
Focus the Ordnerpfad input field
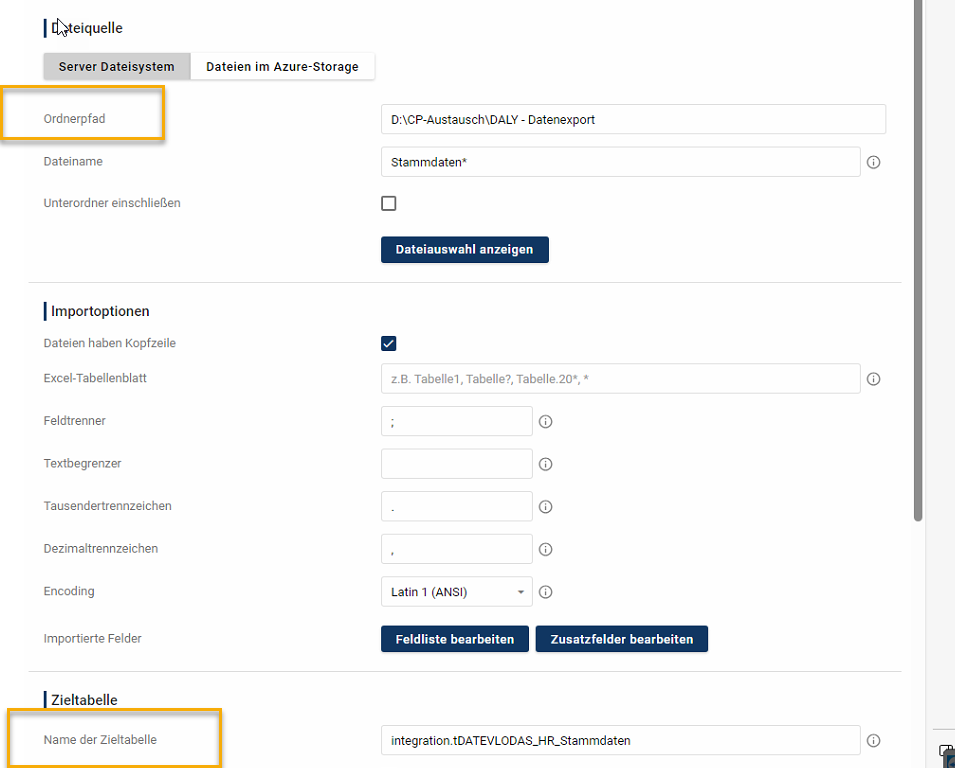click(x=633, y=119)
